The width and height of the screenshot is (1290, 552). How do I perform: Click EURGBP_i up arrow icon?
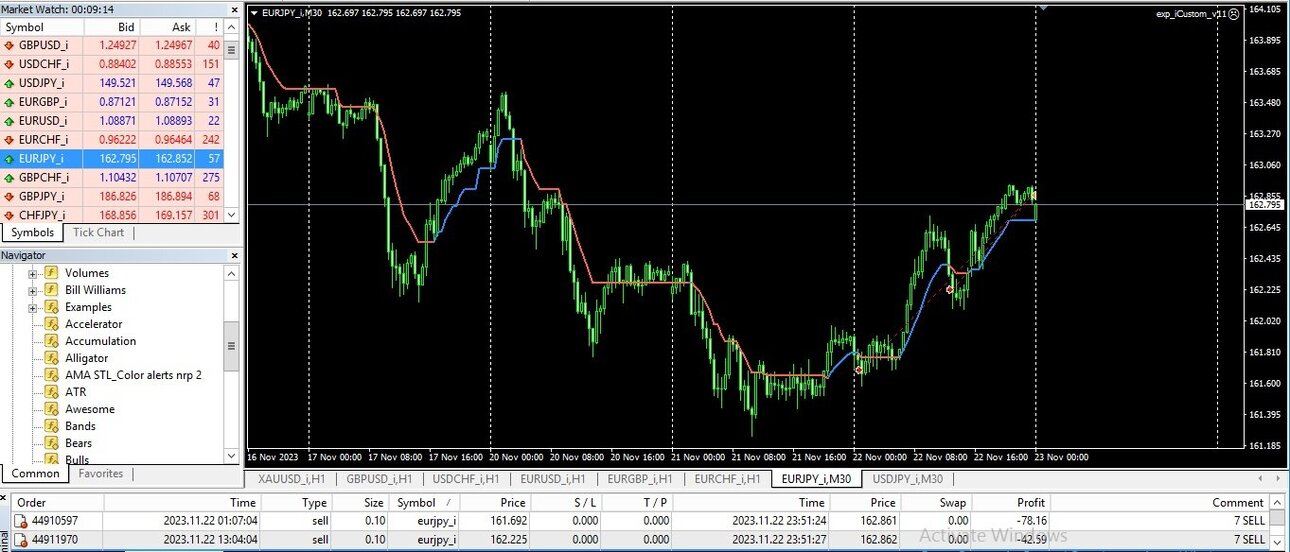[x=9, y=102]
